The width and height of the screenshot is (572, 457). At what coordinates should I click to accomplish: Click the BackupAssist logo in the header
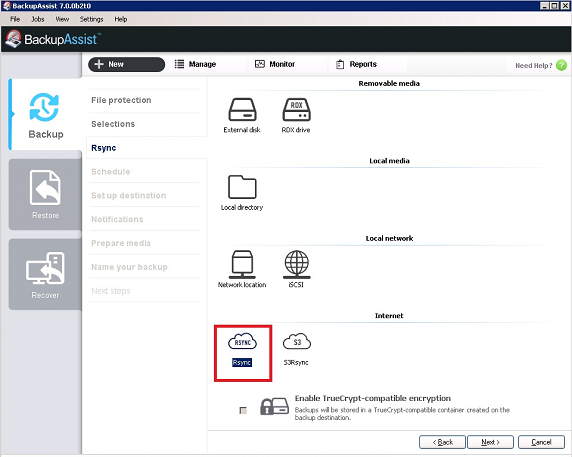click(x=53, y=39)
